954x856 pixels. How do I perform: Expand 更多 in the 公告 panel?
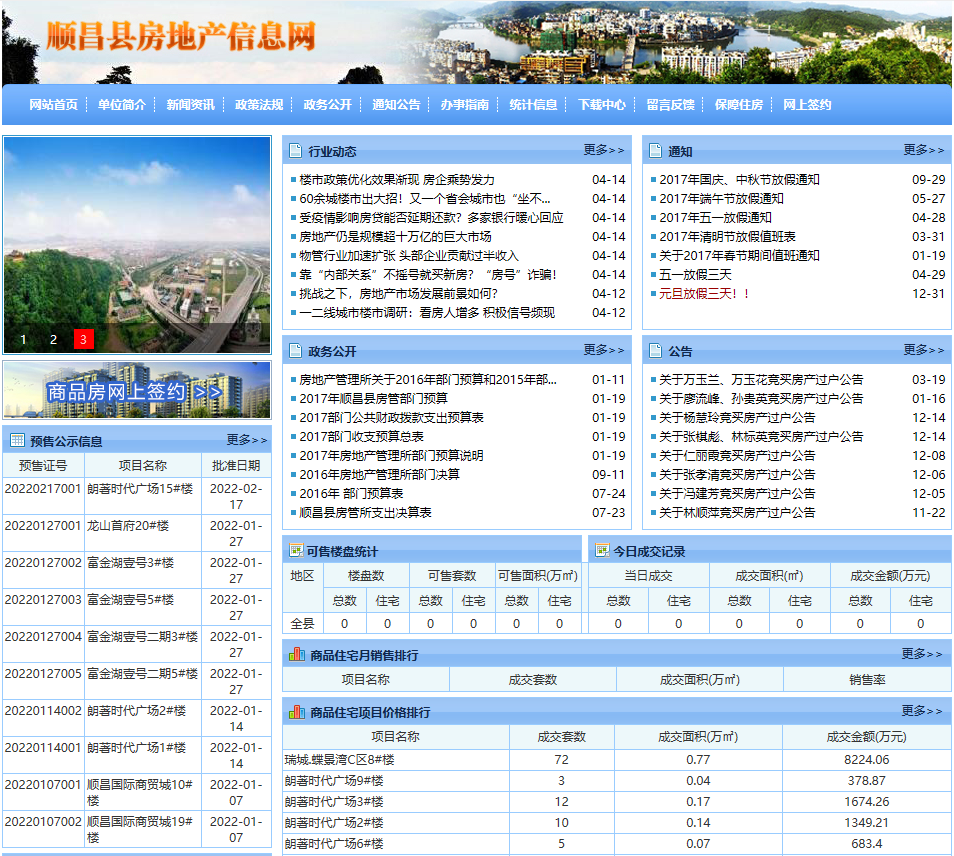923,350
